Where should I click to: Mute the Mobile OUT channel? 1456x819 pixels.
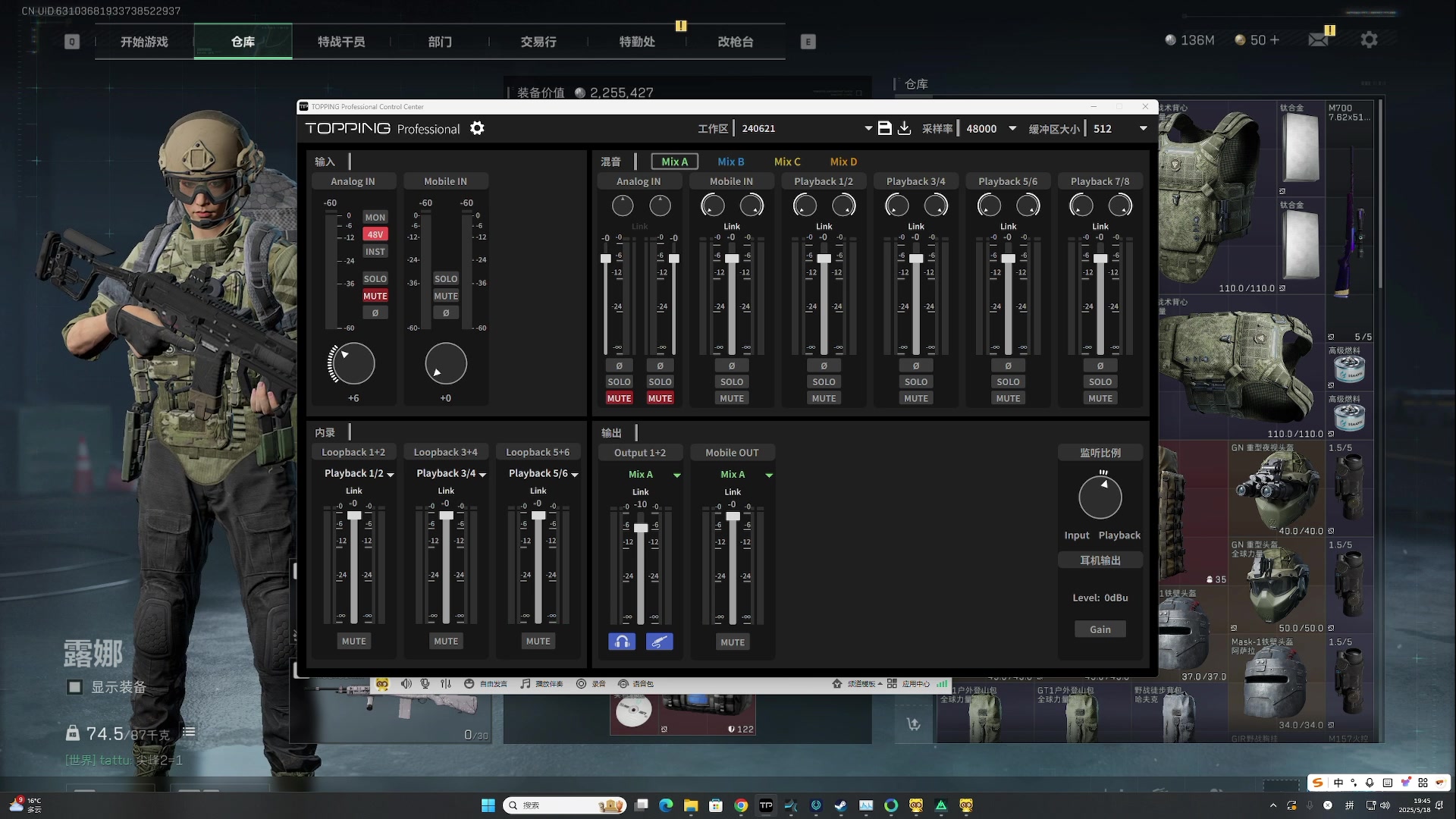point(732,642)
